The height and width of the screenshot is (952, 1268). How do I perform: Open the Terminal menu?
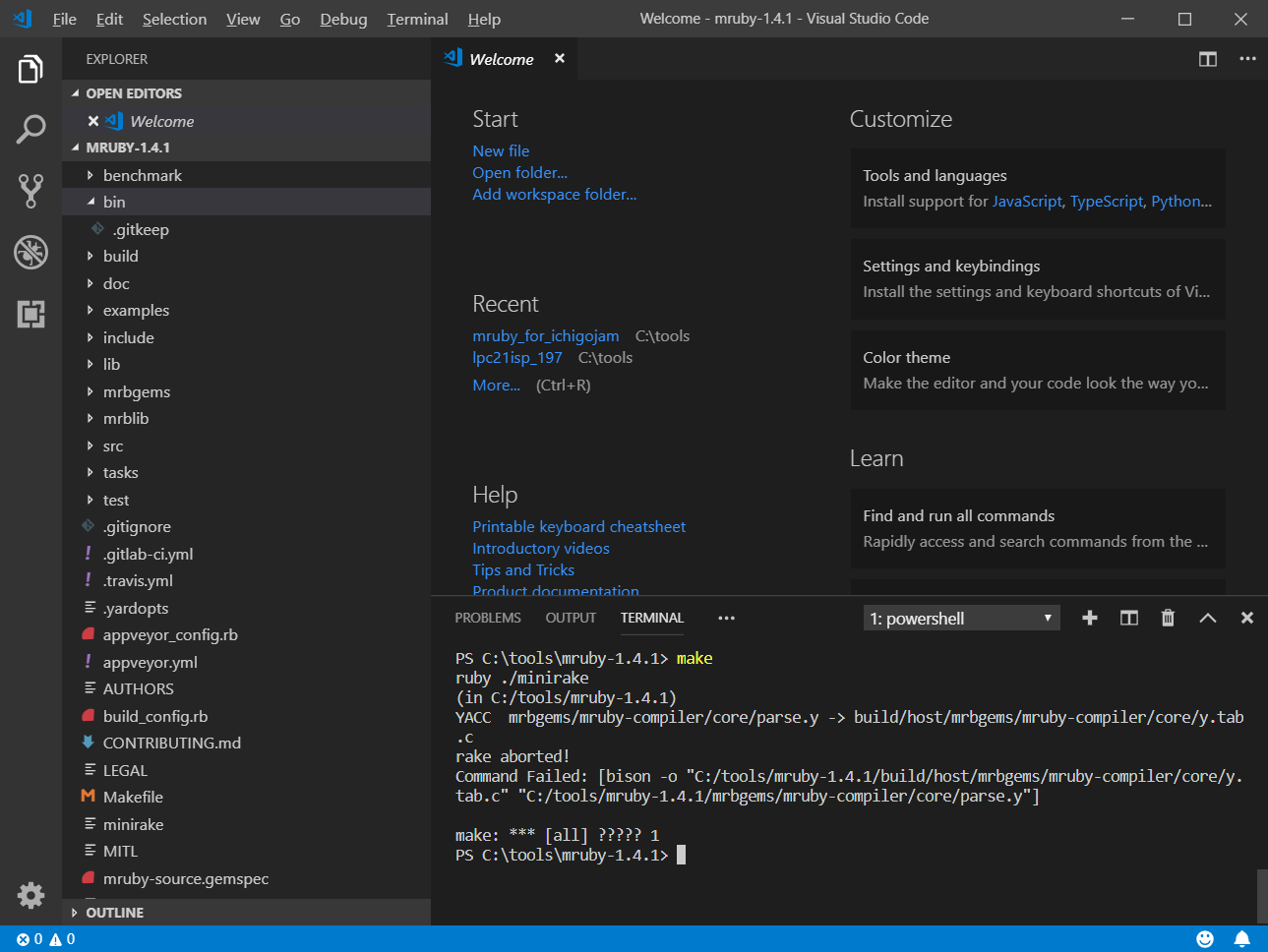tap(417, 19)
